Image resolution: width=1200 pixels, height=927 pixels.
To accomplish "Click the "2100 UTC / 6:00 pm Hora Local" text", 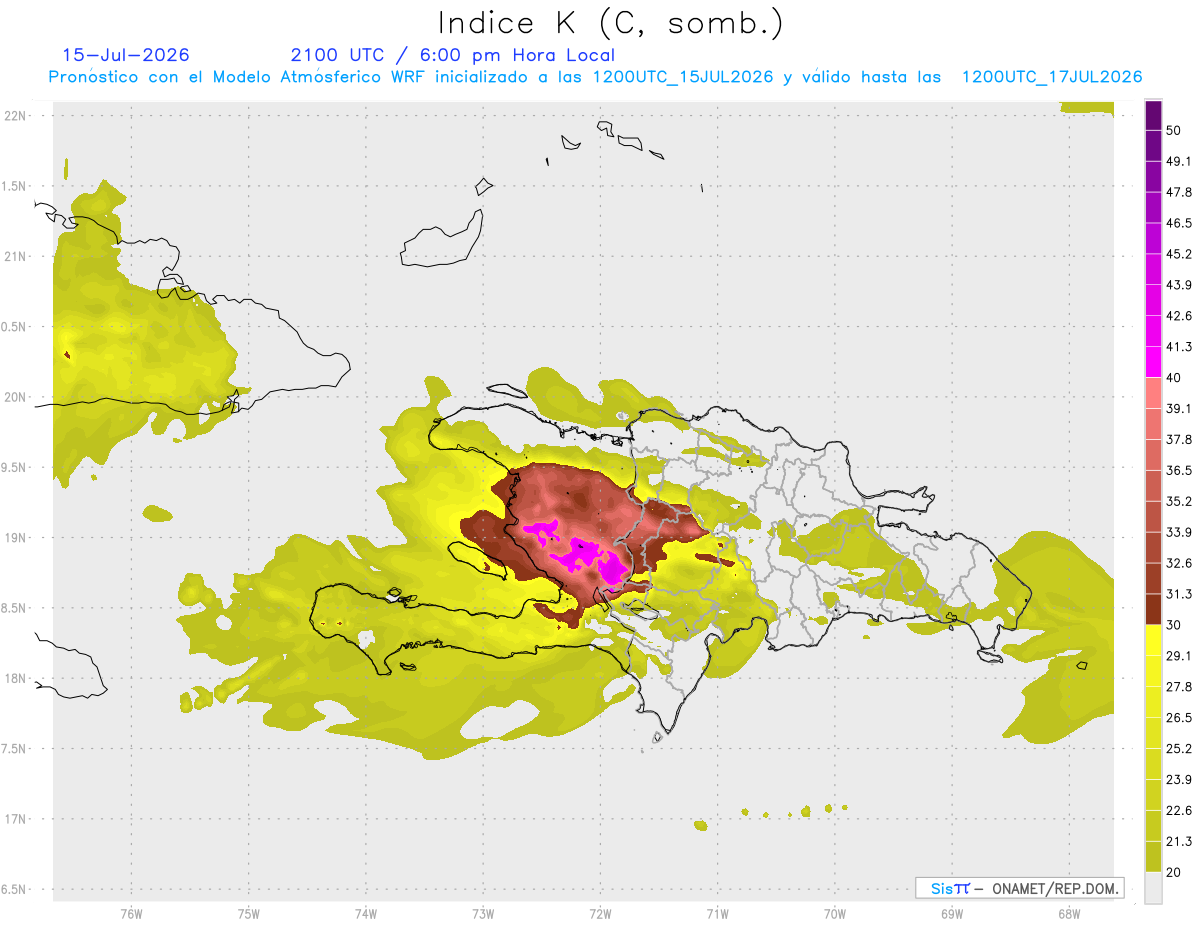I will (x=453, y=55).
